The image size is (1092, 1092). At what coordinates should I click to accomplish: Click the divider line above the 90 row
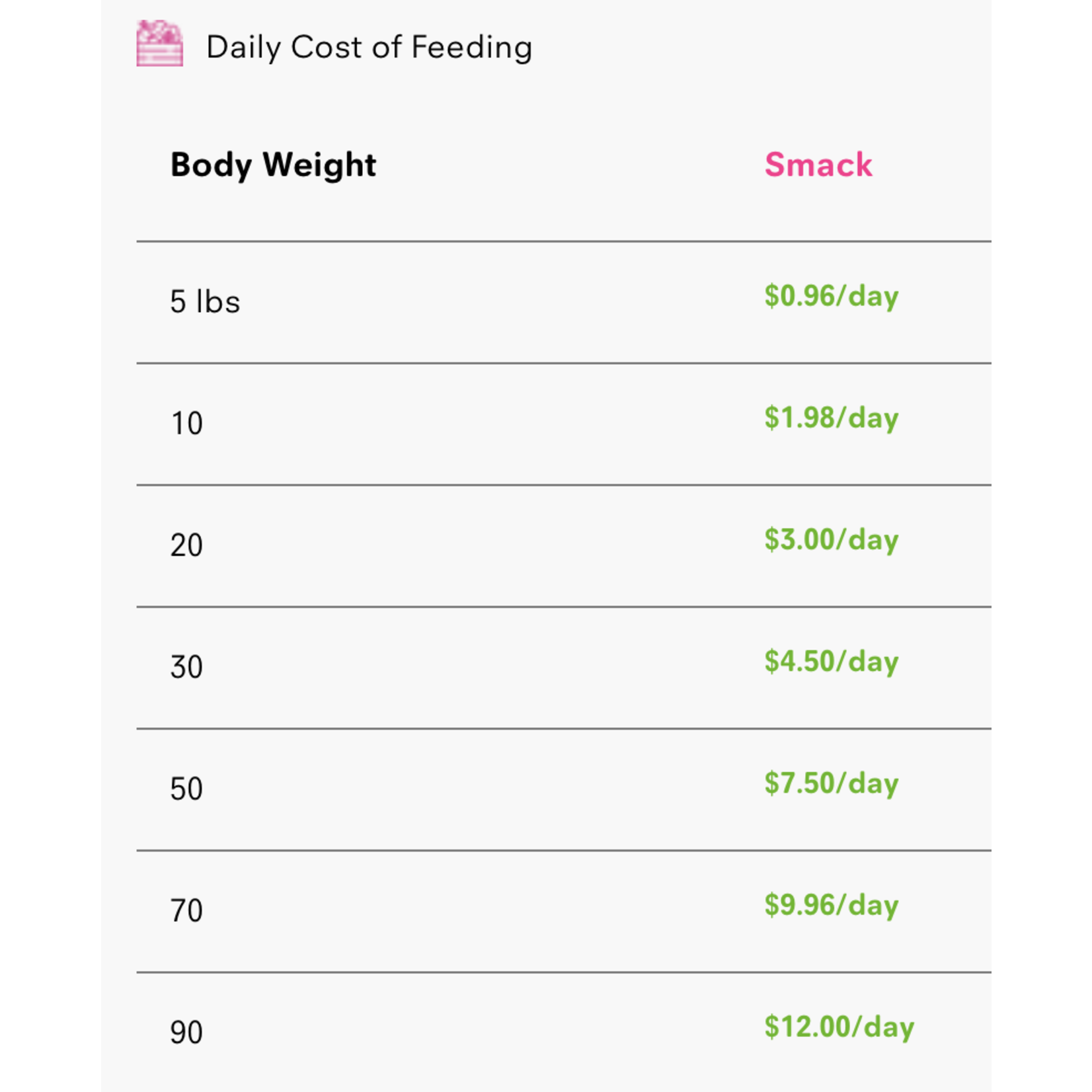coord(564,972)
